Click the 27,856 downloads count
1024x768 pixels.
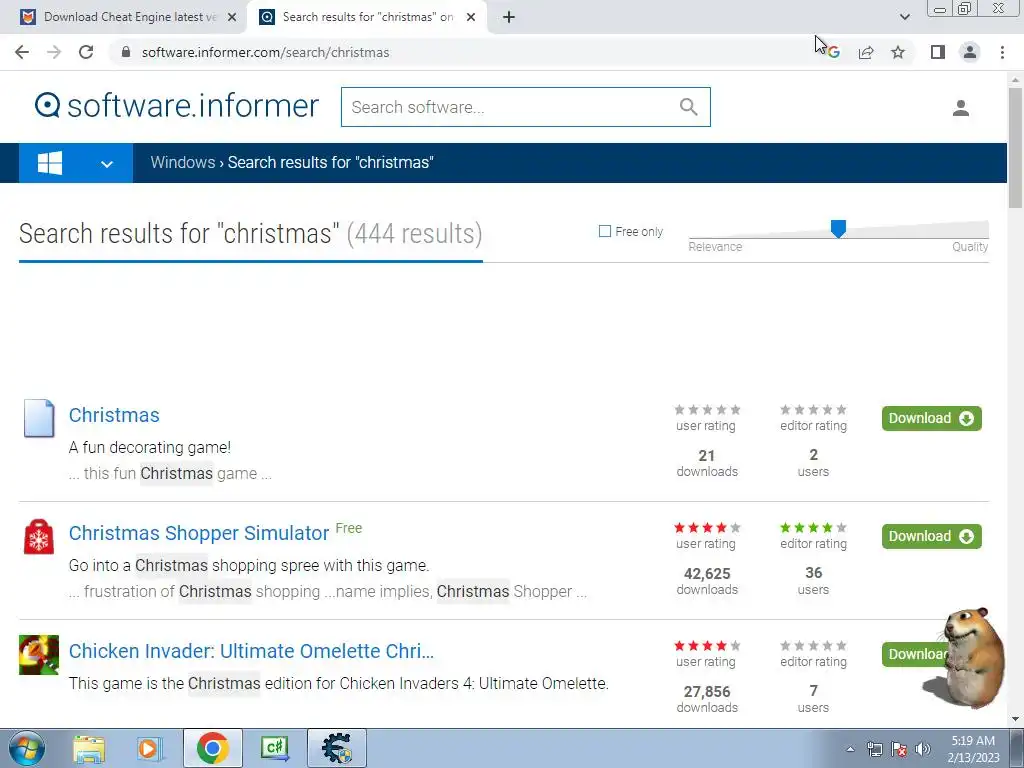(x=707, y=692)
